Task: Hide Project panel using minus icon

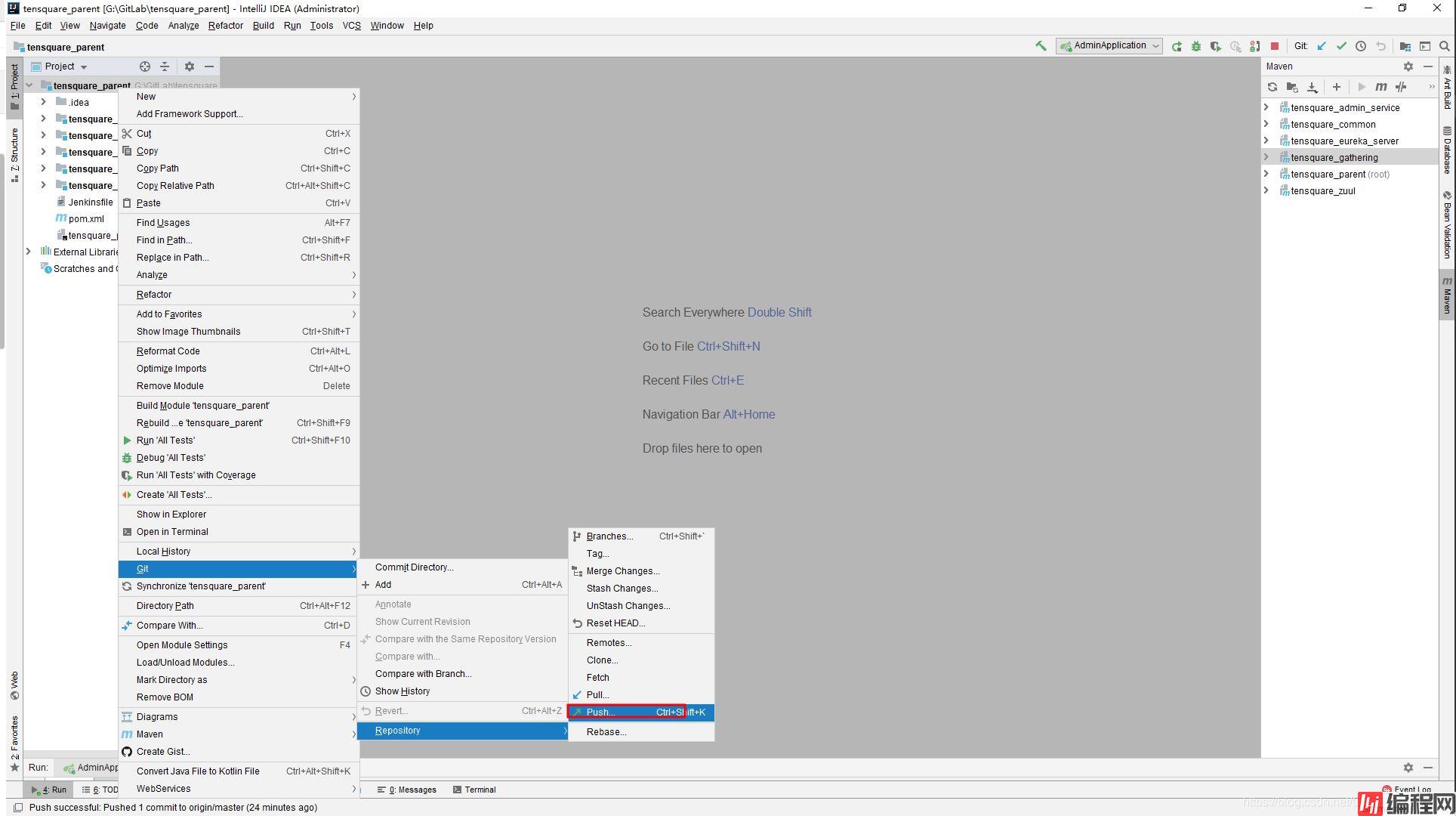Action: coord(209,66)
